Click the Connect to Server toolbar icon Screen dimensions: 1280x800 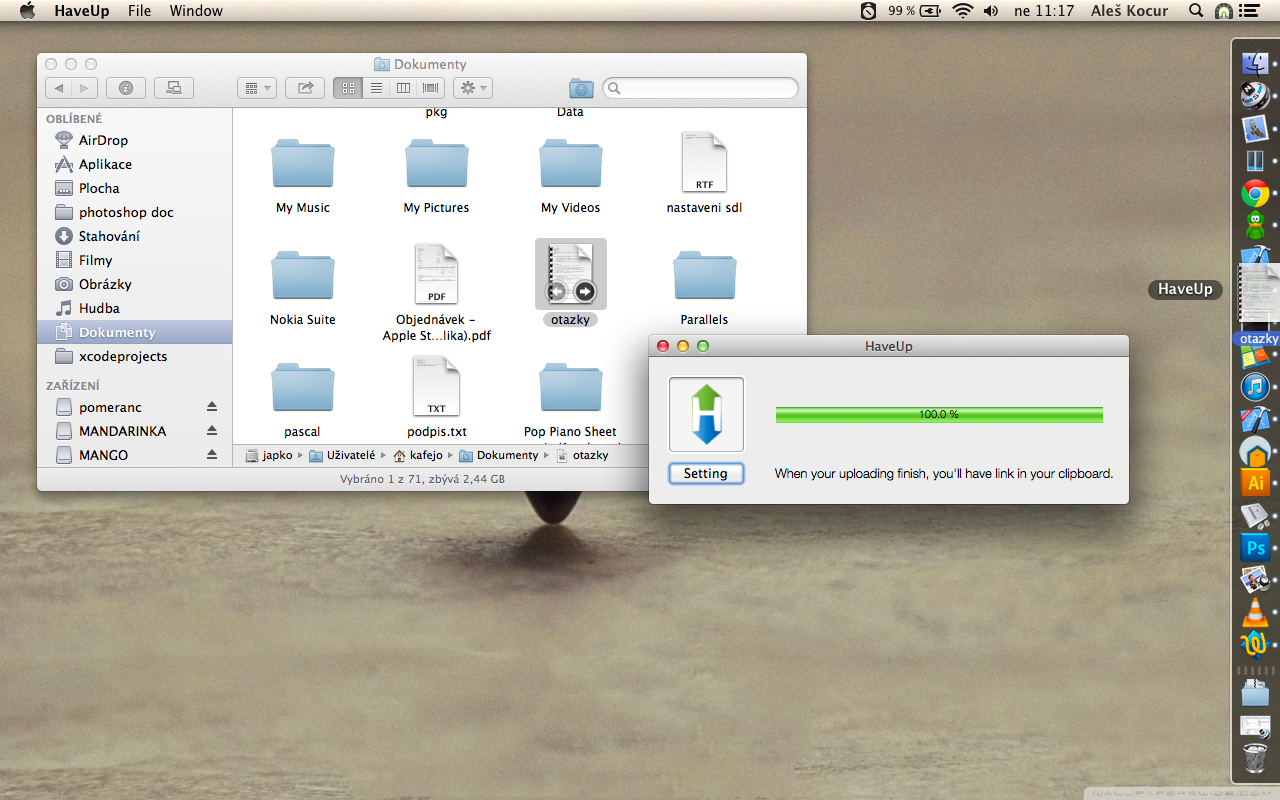pyautogui.click(x=174, y=88)
